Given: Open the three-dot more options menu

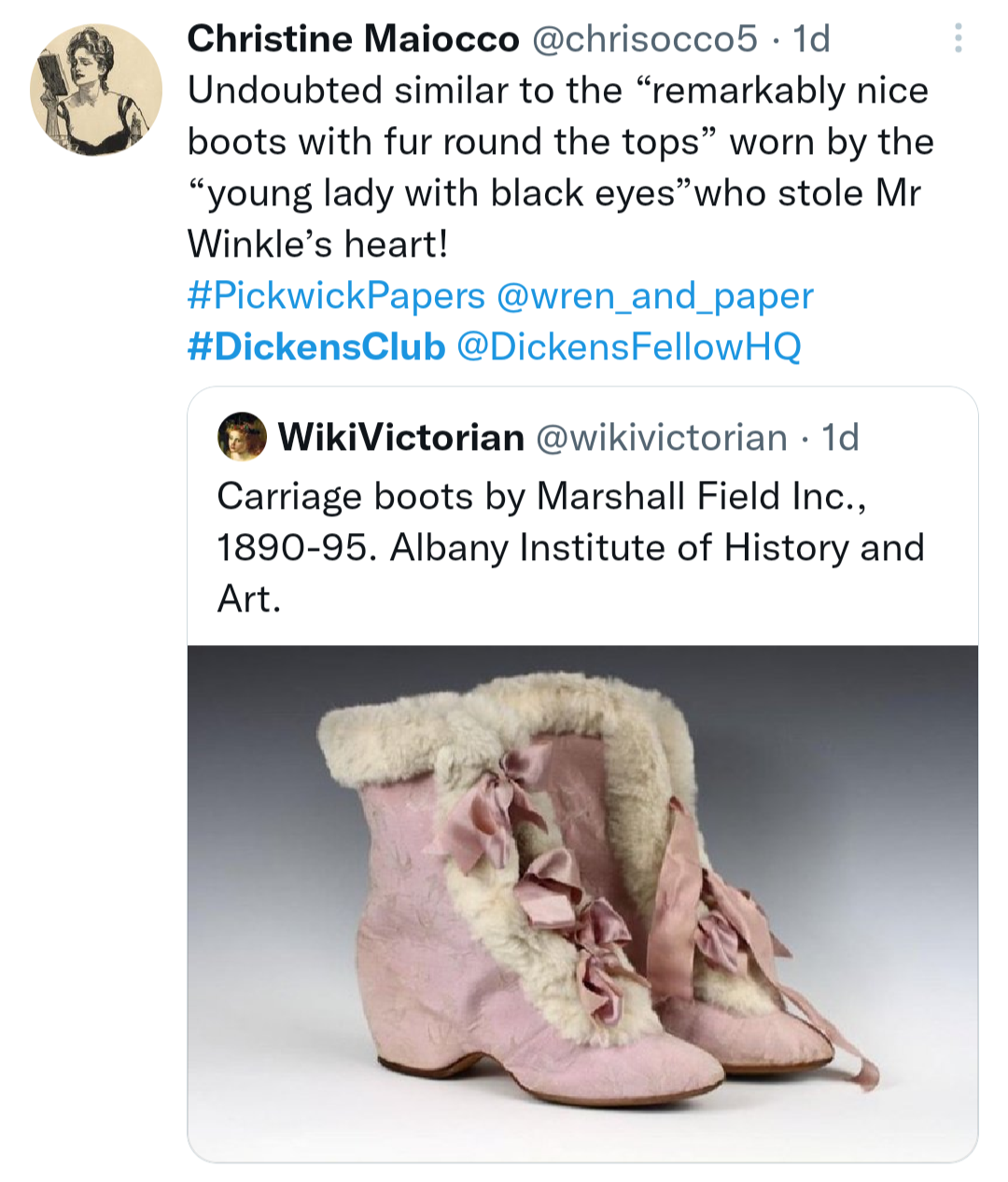Looking at the screenshot, I should 958,38.
